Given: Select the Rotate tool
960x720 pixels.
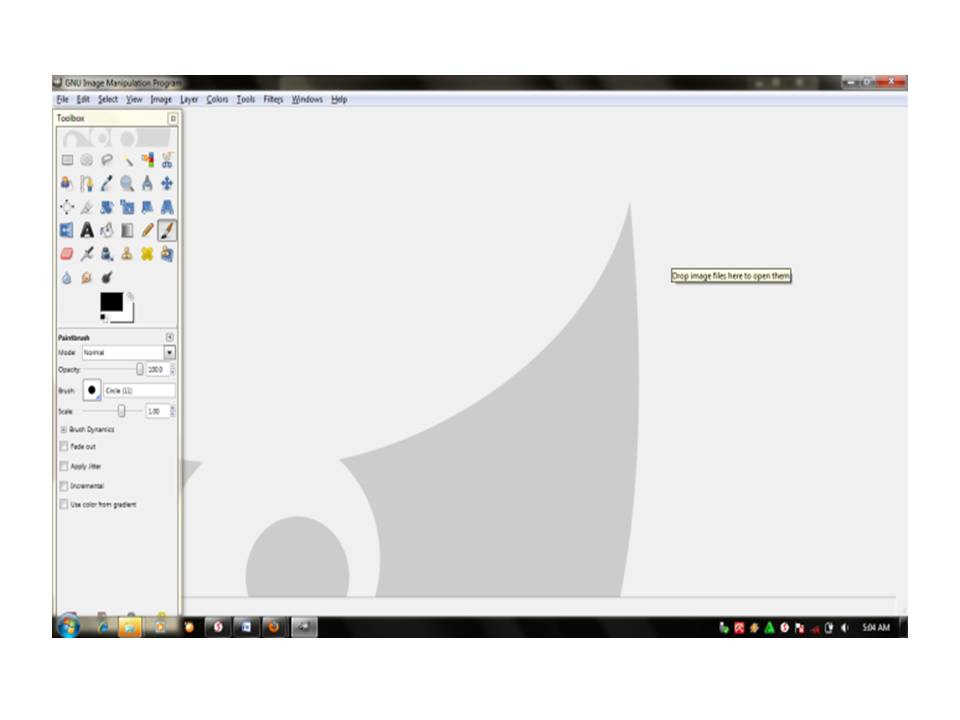Looking at the screenshot, I should tap(107, 207).
